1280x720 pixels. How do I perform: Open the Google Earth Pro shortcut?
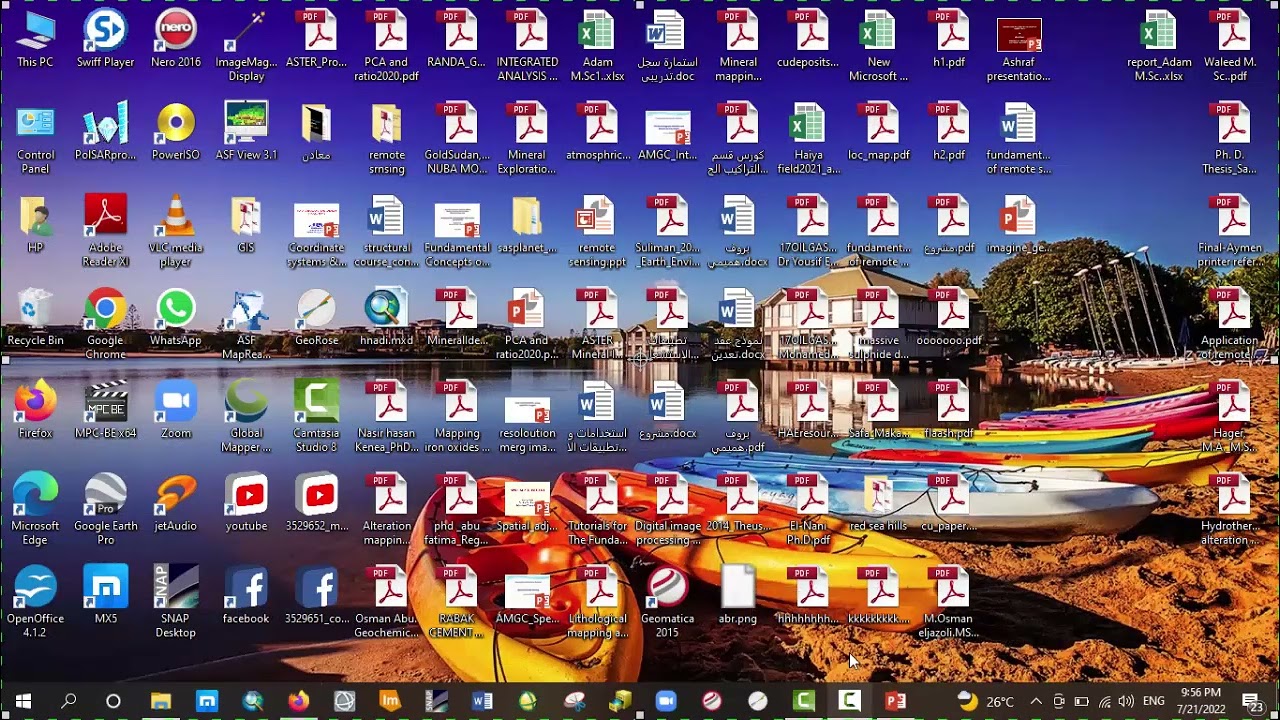point(105,510)
